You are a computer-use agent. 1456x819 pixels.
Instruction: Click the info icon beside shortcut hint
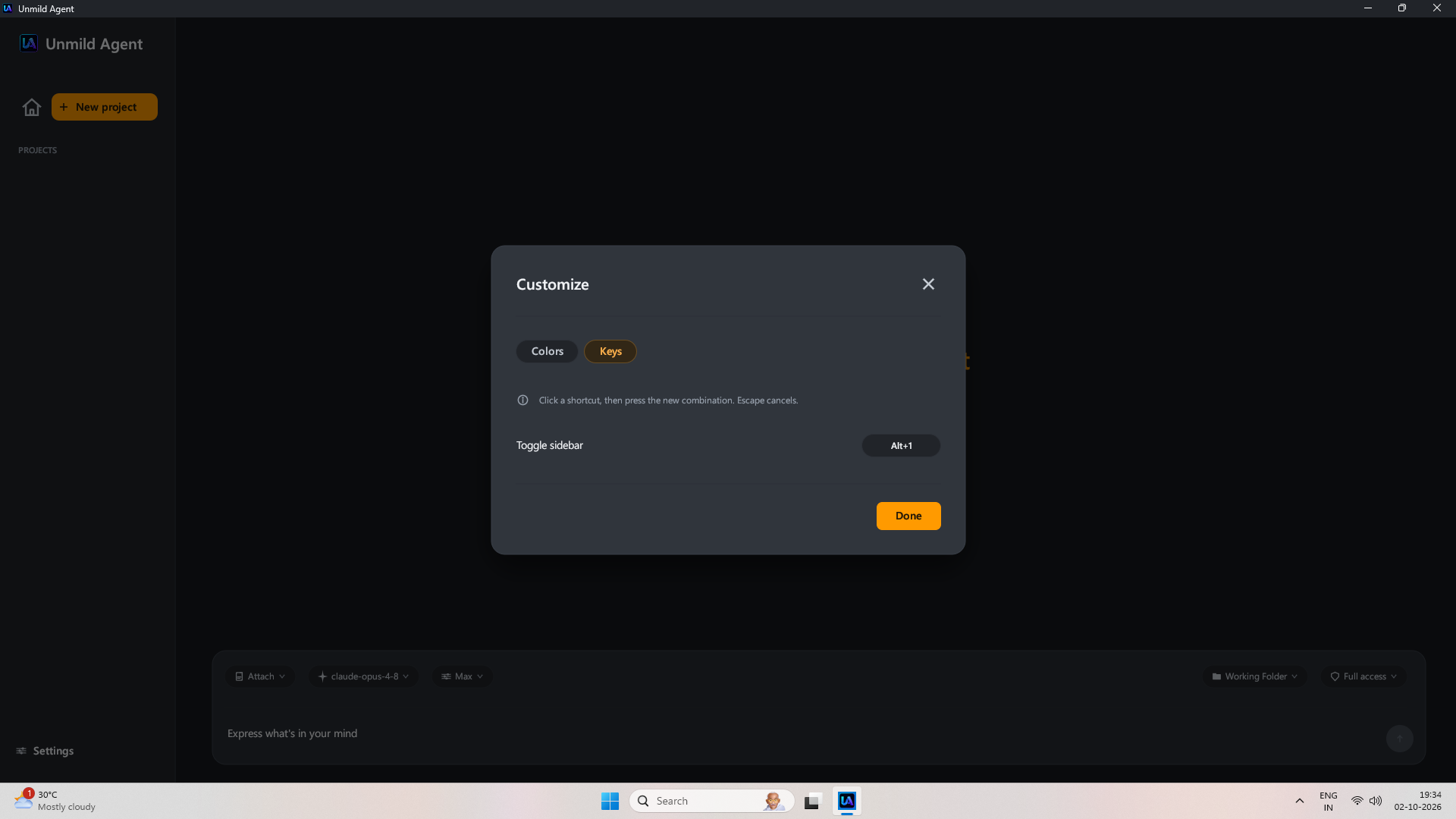pos(522,400)
